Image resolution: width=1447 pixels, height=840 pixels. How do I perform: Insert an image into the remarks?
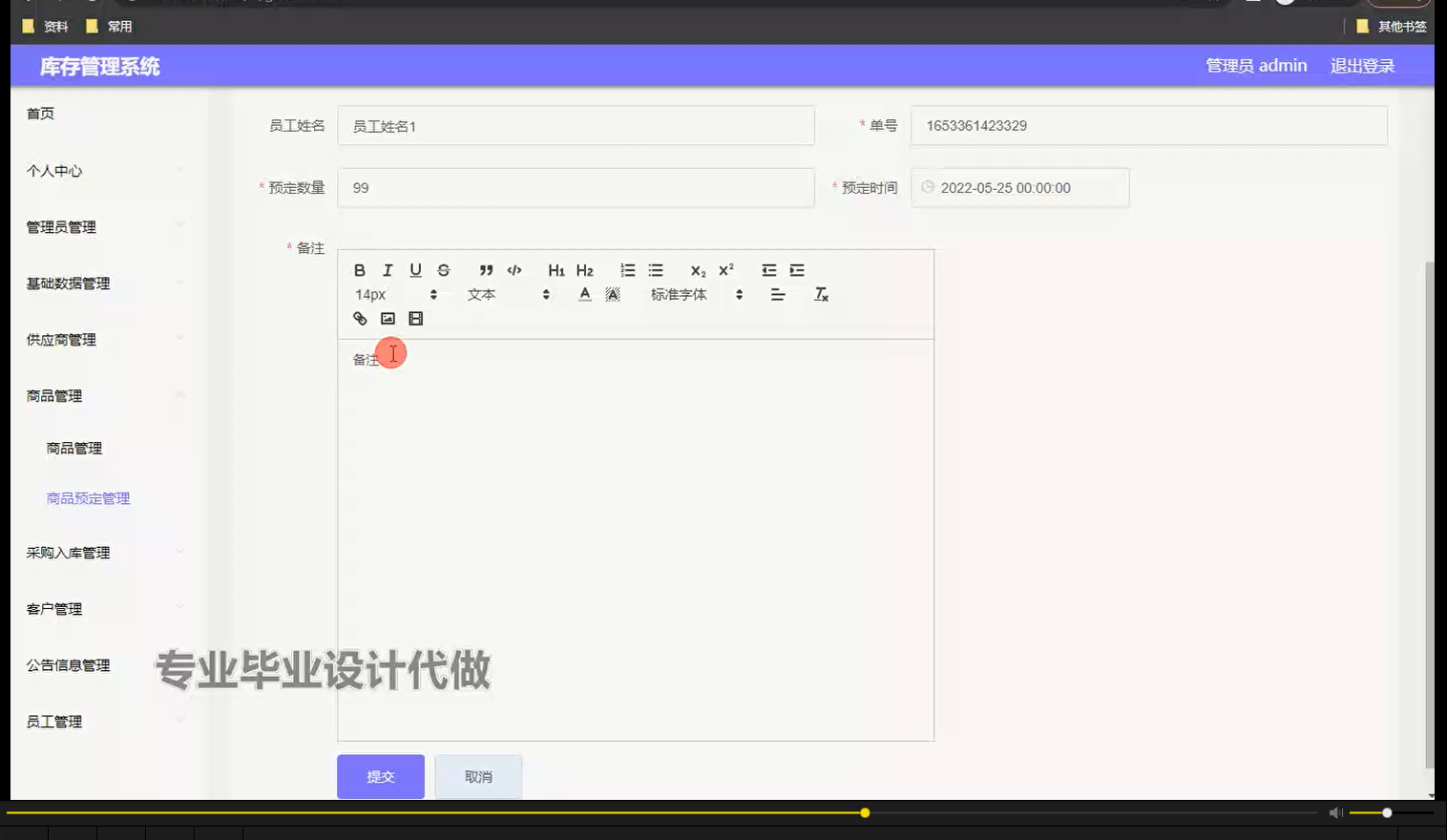388,318
